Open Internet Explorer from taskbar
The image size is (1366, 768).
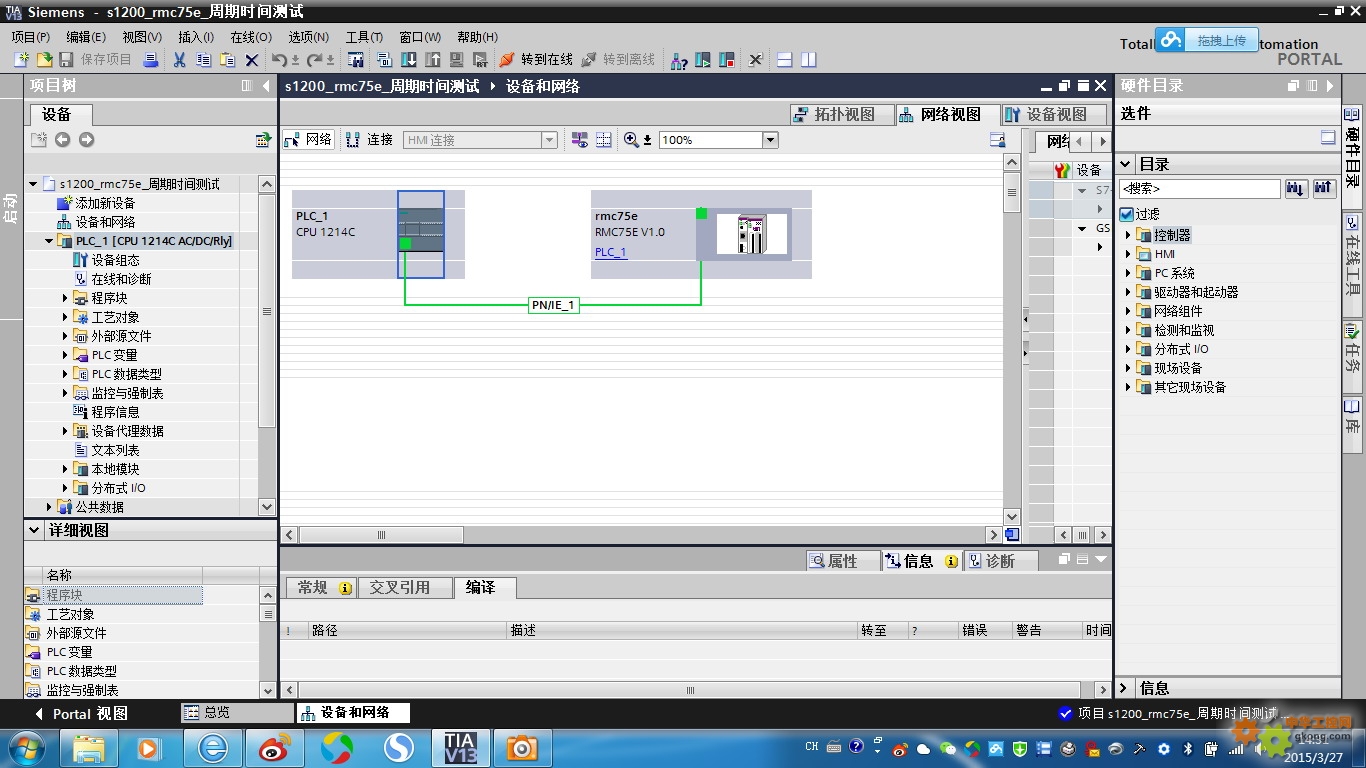213,747
